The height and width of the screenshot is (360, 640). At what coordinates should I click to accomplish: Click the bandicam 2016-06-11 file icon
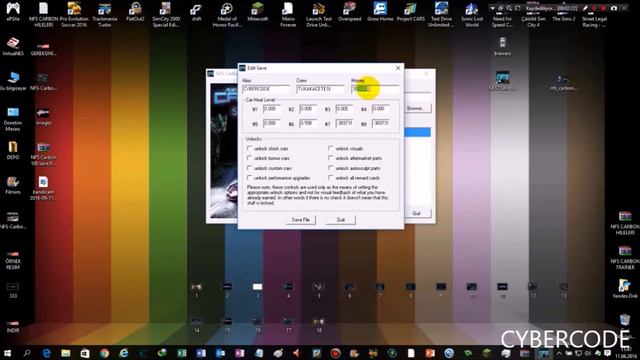(x=43, y=188)
